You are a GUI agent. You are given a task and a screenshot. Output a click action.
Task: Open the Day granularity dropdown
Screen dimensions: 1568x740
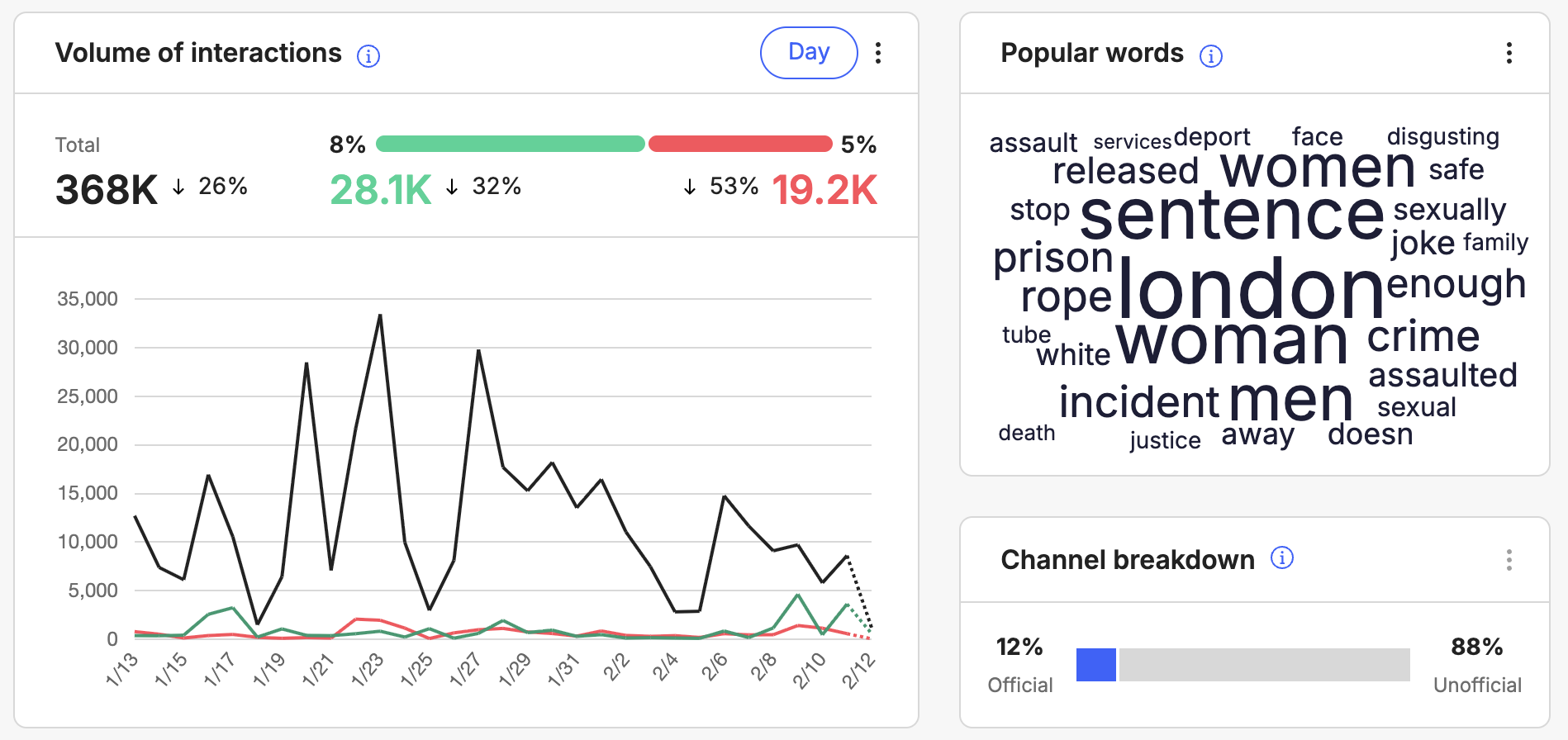click(808, 53)
